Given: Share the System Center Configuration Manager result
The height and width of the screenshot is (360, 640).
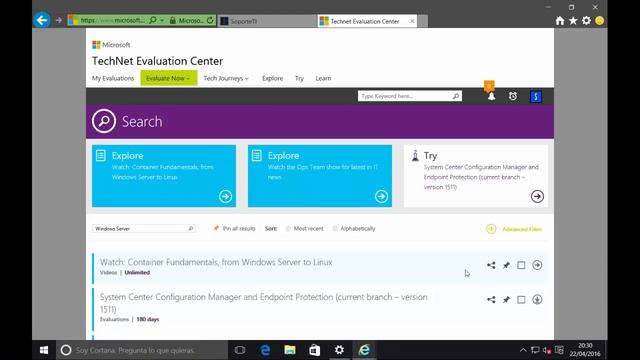Looking at the screenshot, I should (x=491, y=300).
